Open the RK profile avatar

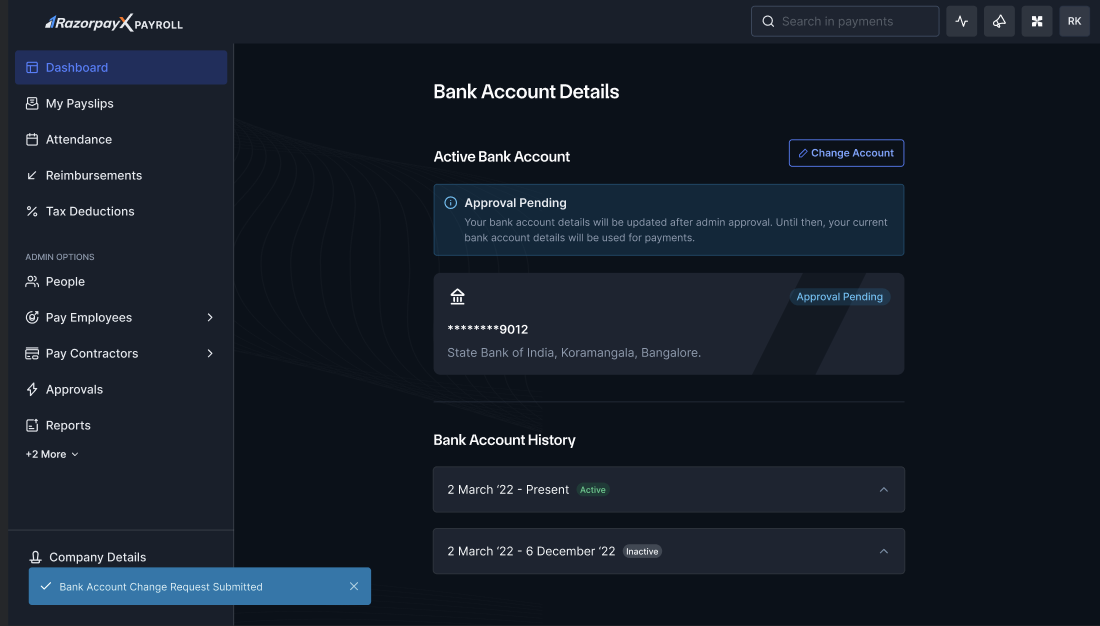1074,21
